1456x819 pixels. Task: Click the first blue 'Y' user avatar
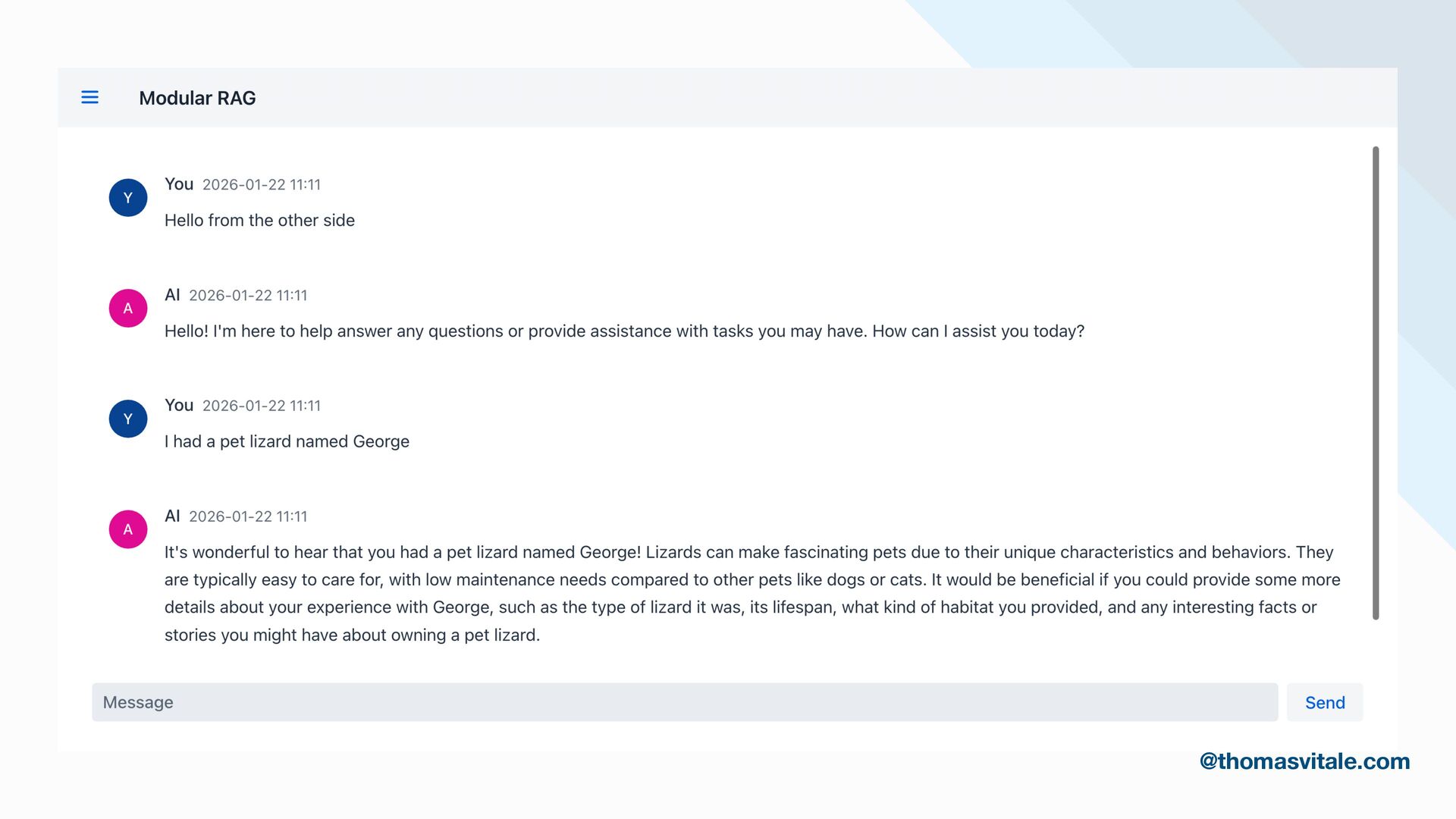point(128,198)
